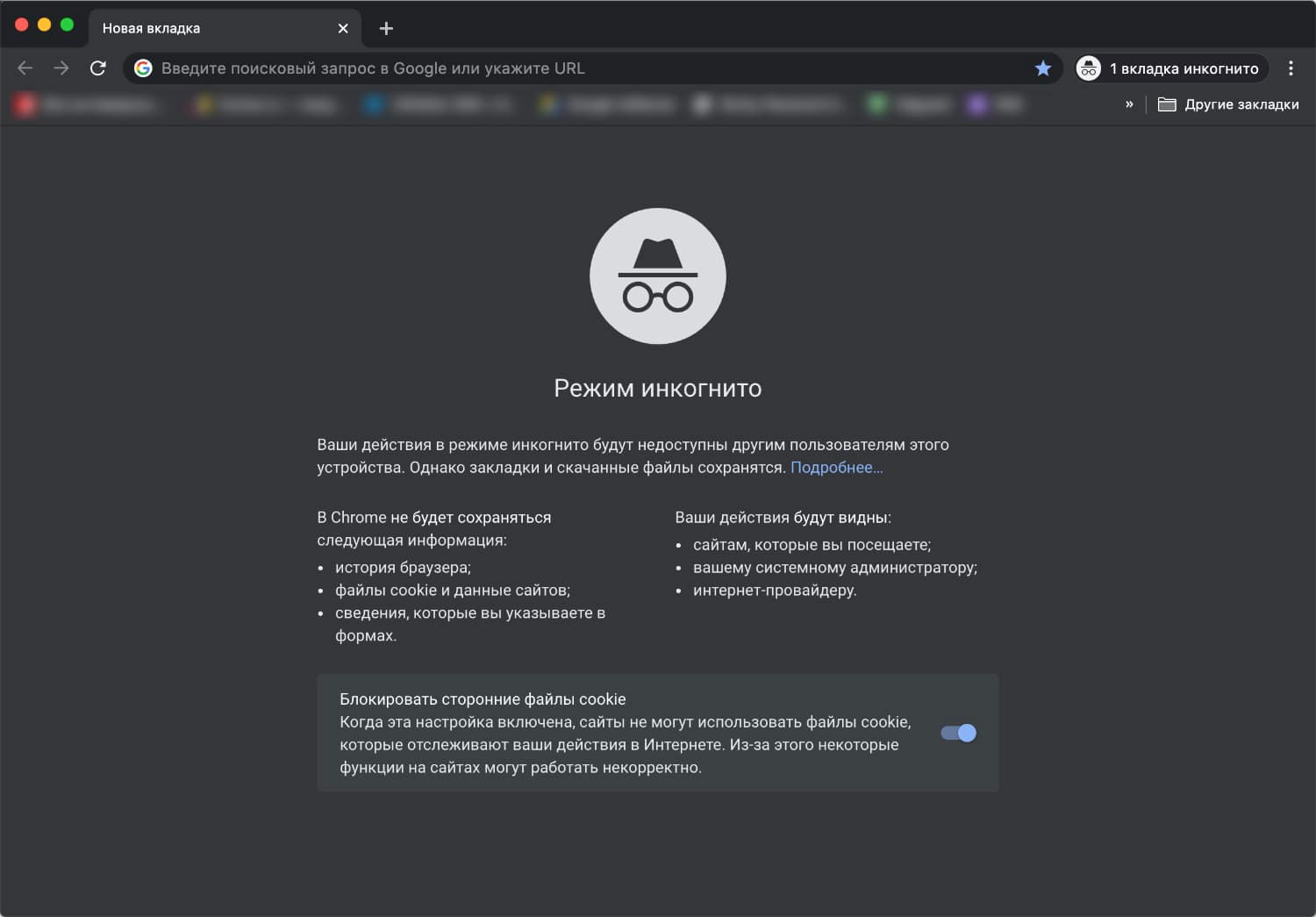1316x917 pixels.
Task: Open a new tab with the plus button
Action: (385, 27)
